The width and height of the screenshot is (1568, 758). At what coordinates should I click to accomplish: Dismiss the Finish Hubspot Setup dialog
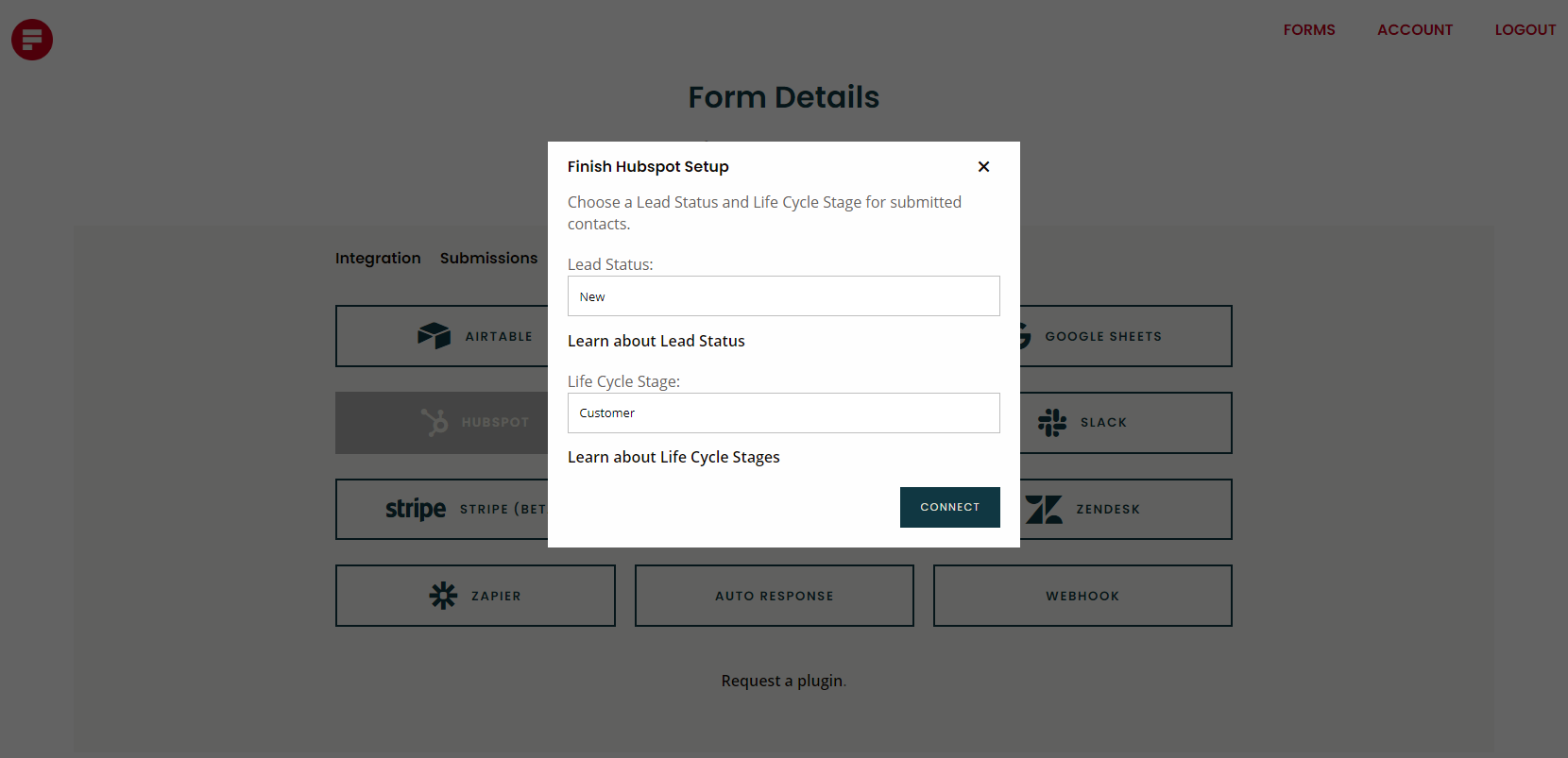pyautogui.click(x=983, y=166)
